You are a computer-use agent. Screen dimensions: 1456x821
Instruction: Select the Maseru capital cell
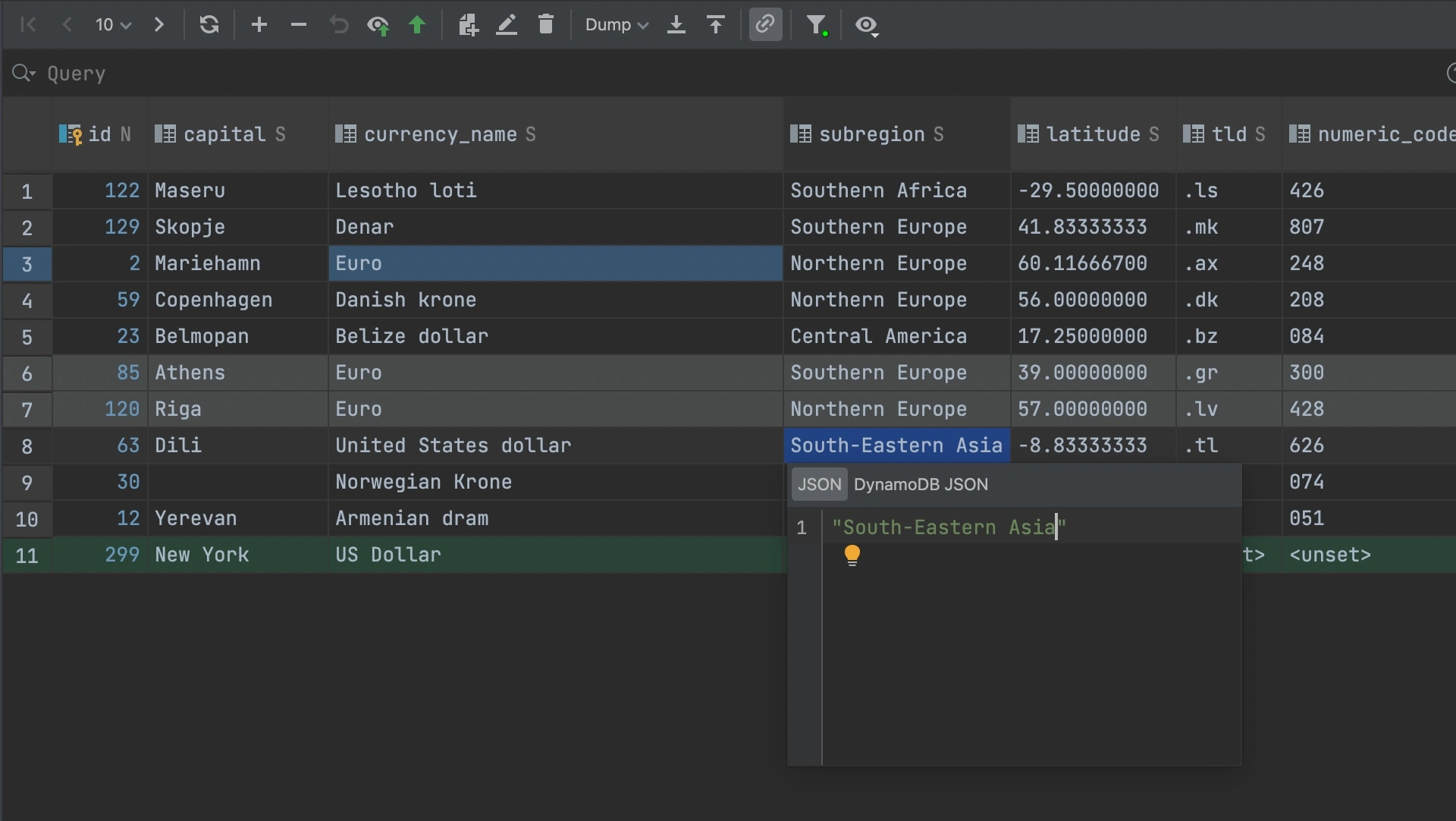[x=237, y=190]
